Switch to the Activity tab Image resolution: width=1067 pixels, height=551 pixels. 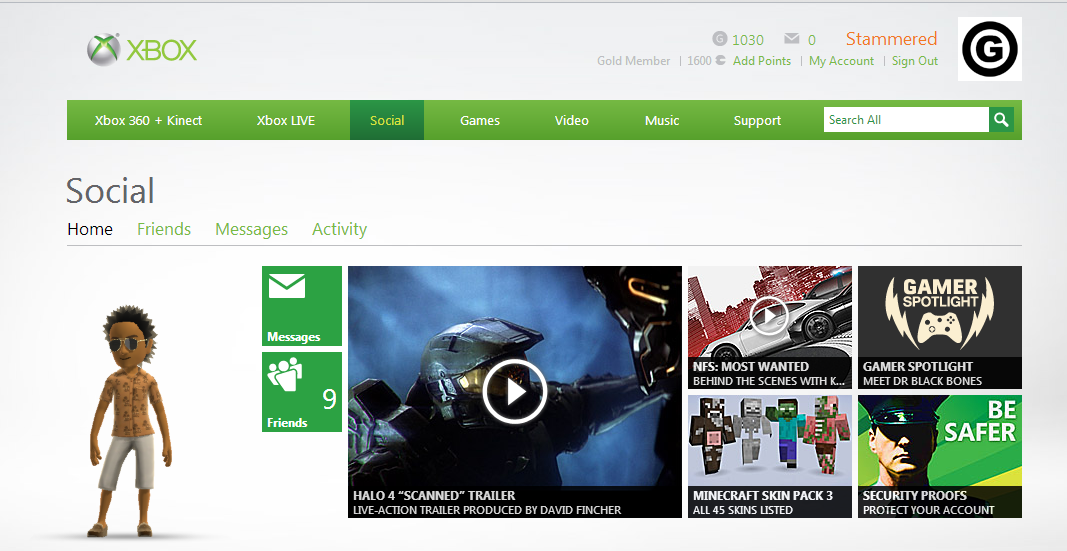coord(340,230)
